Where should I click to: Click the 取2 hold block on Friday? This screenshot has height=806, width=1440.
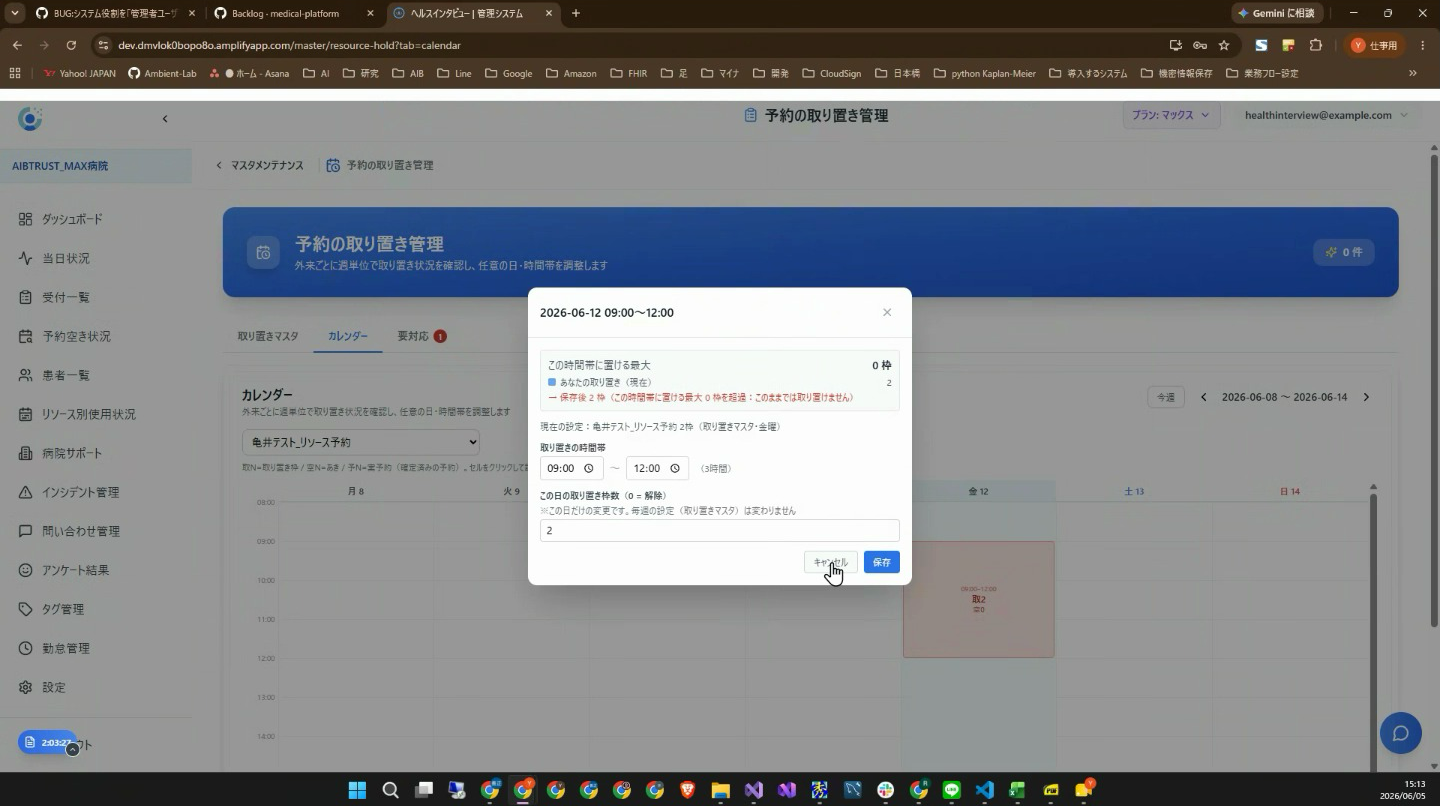(978, 600)
